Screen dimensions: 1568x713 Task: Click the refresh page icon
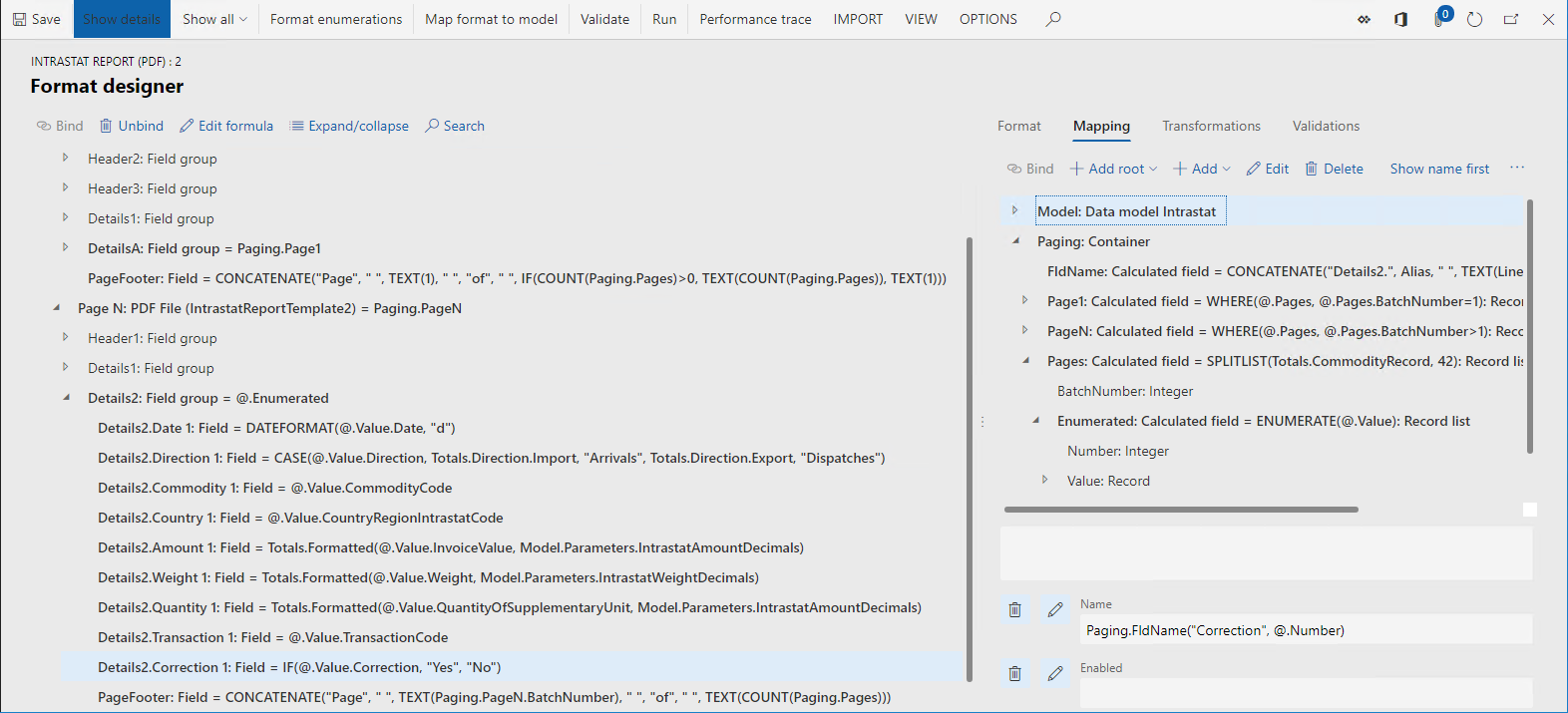[x=1475, y=19]
